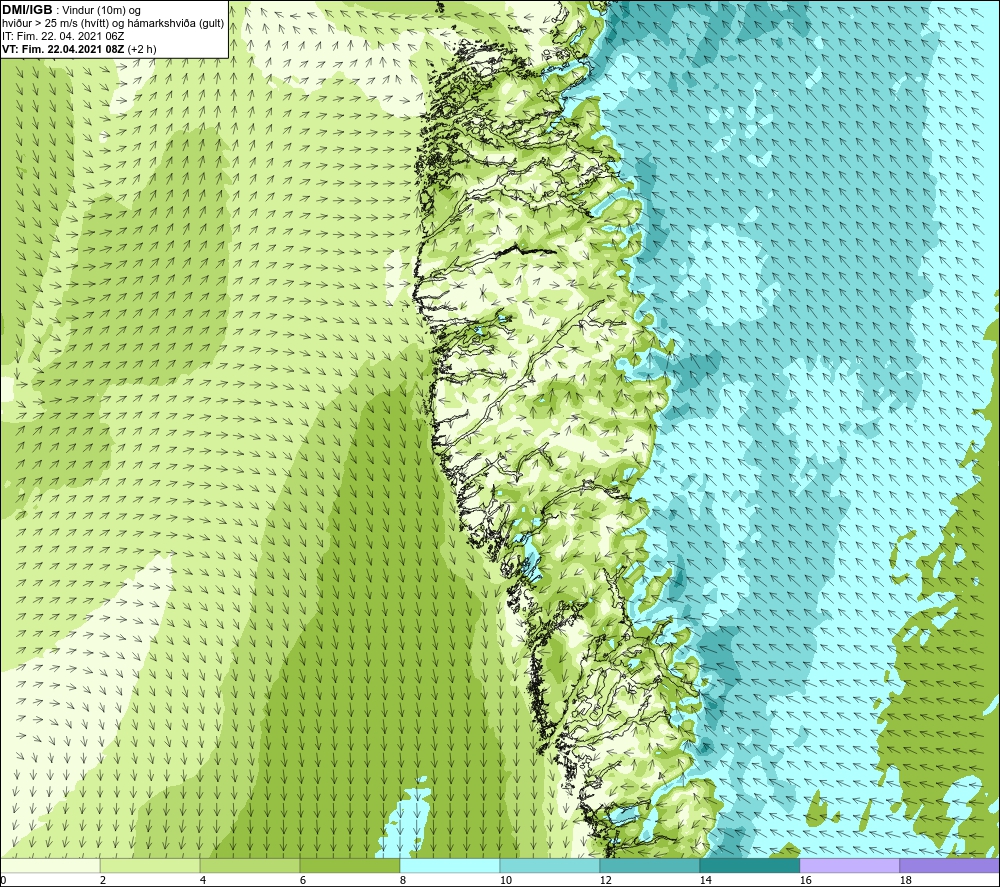Click the lavender 16–18 m/s legend swatch

tap(849, 865)
